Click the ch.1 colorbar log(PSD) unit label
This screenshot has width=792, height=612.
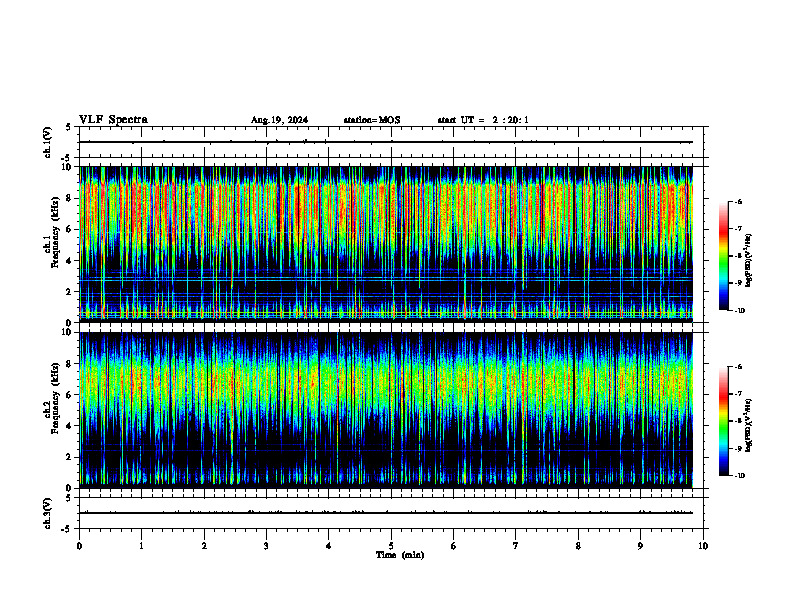[x=749, y=261]
